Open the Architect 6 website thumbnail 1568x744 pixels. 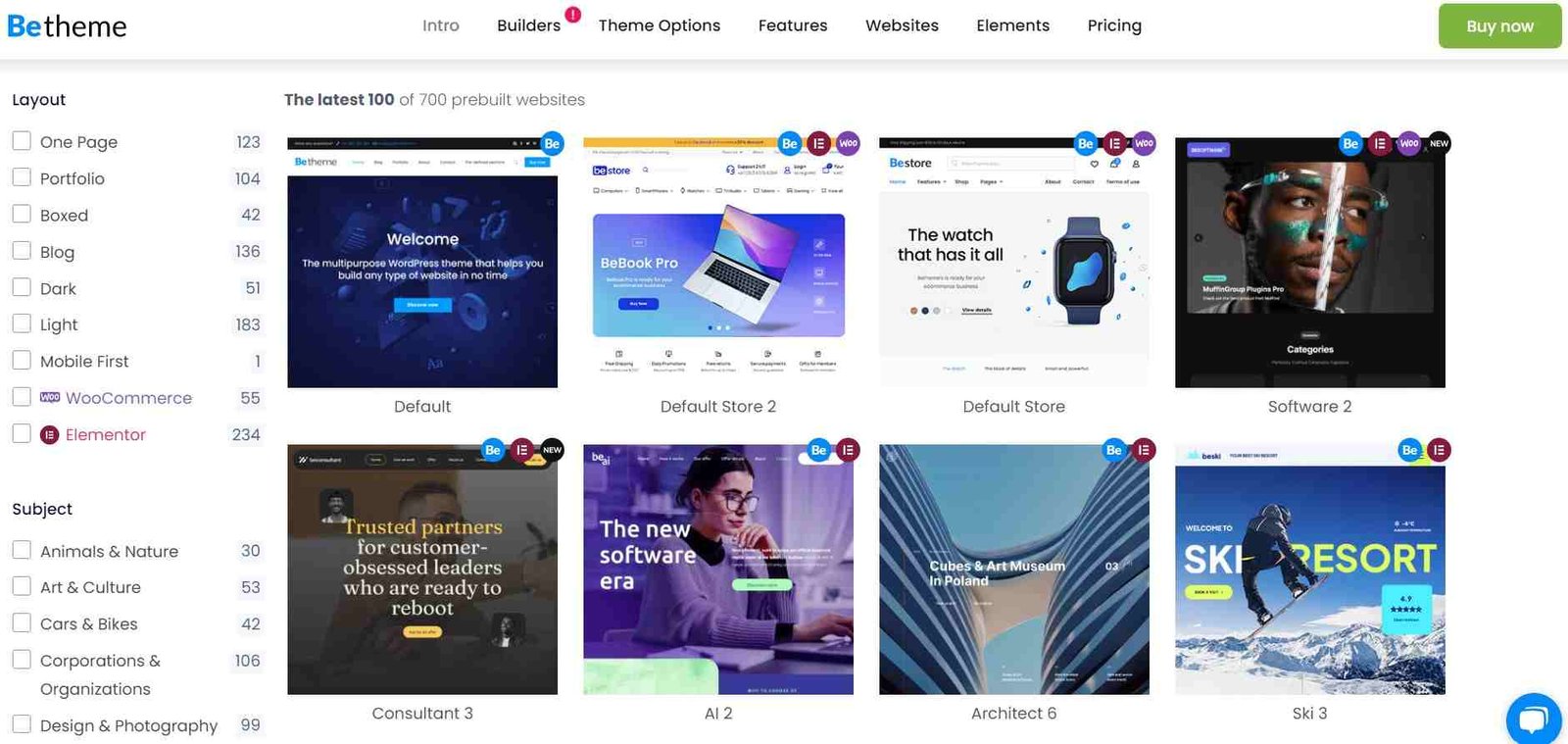click(1014, 570)
